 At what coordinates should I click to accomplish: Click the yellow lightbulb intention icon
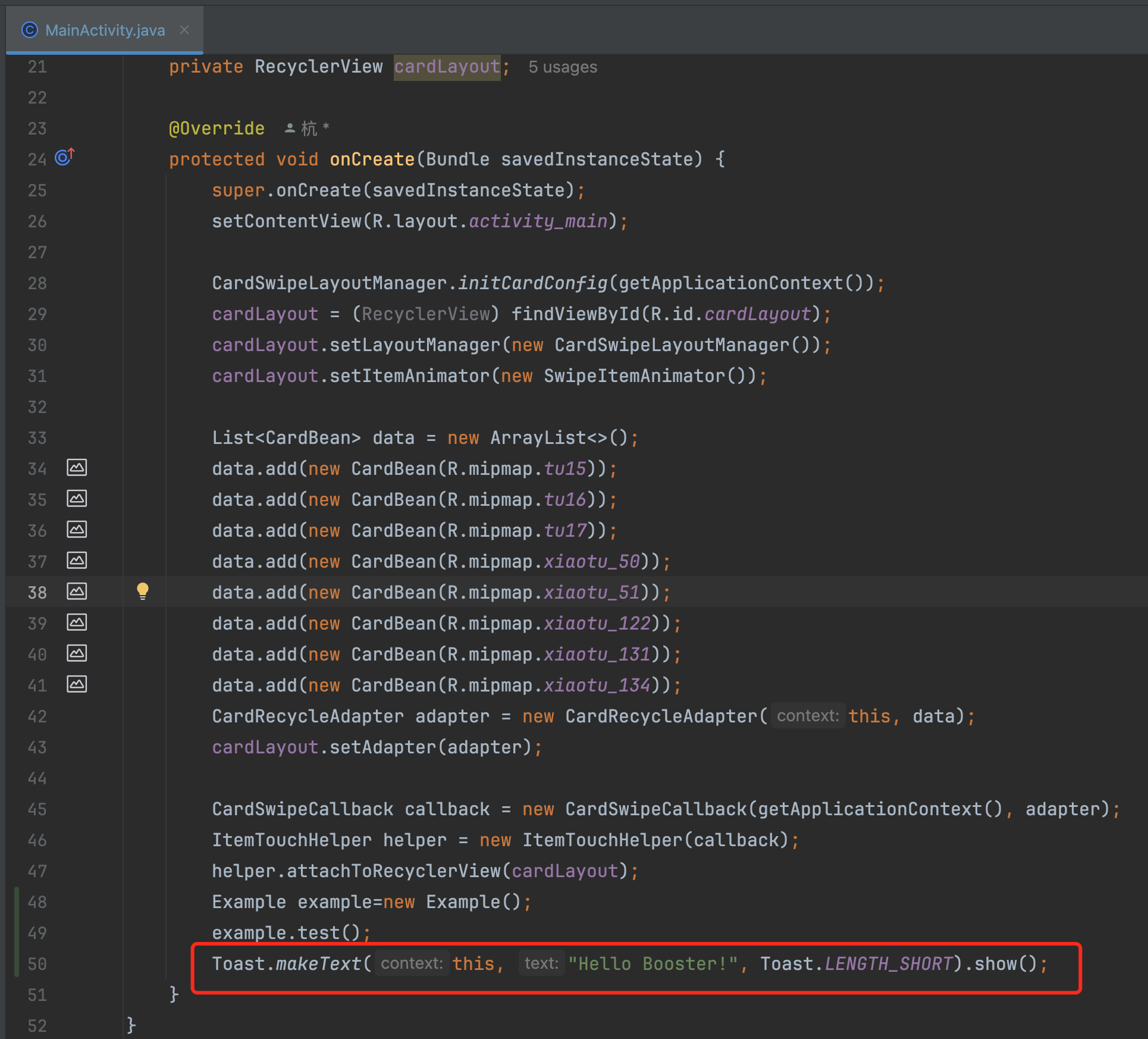(143, 591)
